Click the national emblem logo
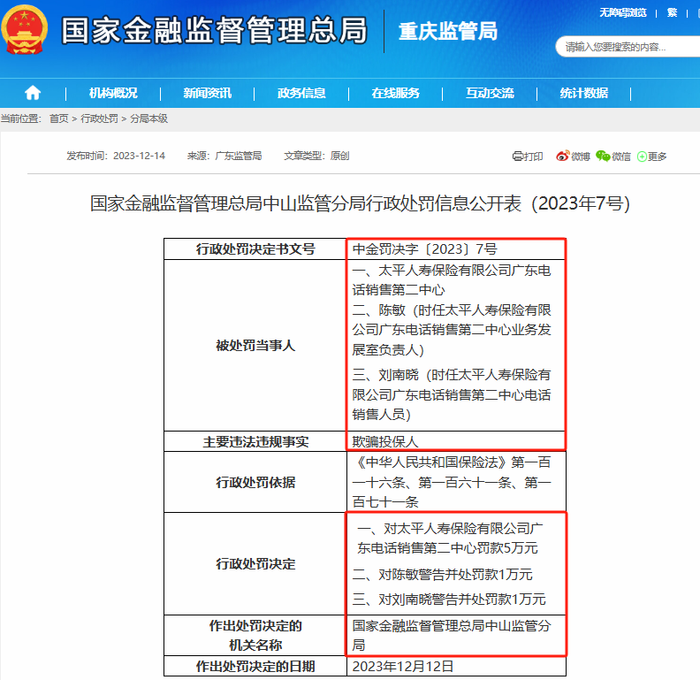The image size is (700, 680). point(24,29)
